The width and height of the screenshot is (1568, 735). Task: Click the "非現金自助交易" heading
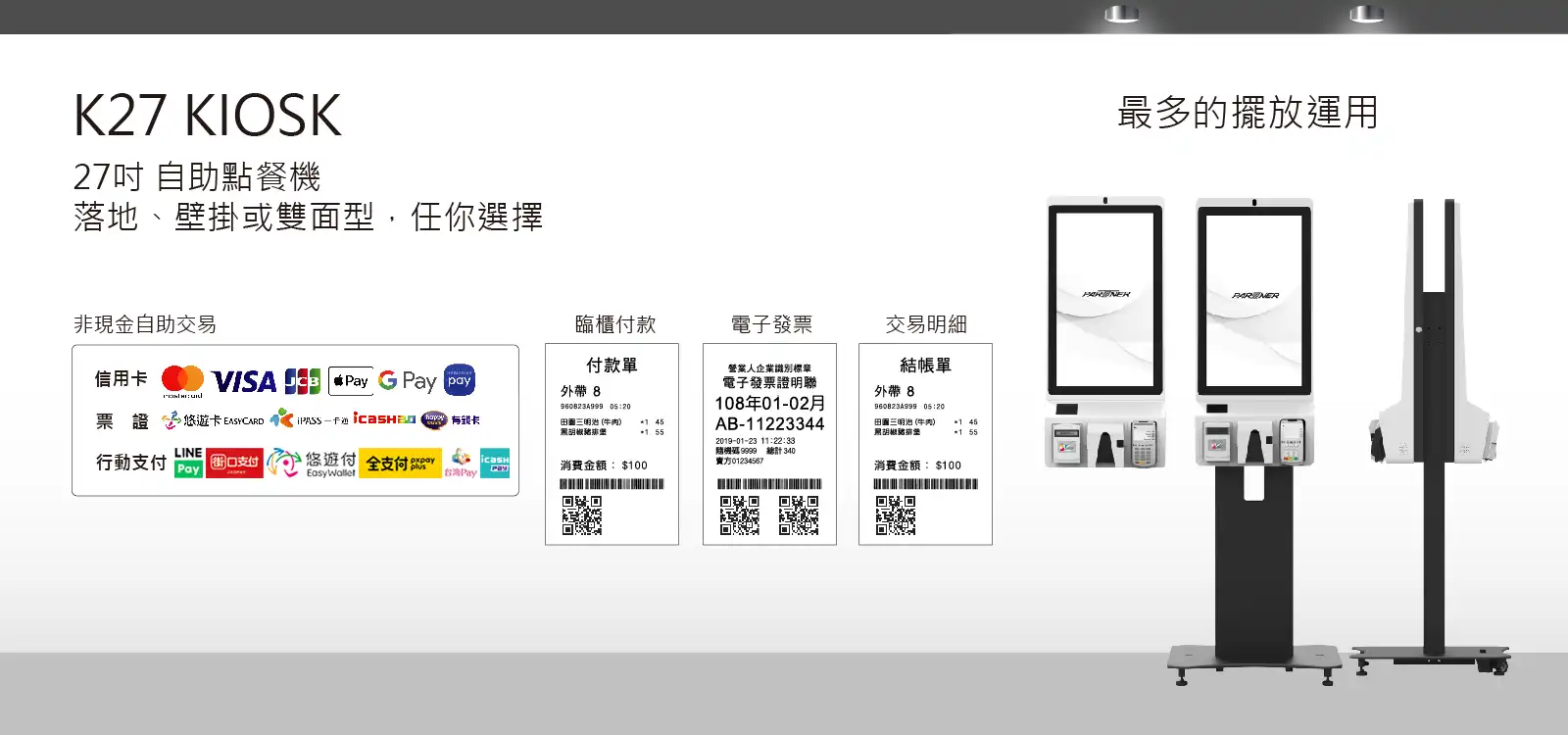(145, 324)
